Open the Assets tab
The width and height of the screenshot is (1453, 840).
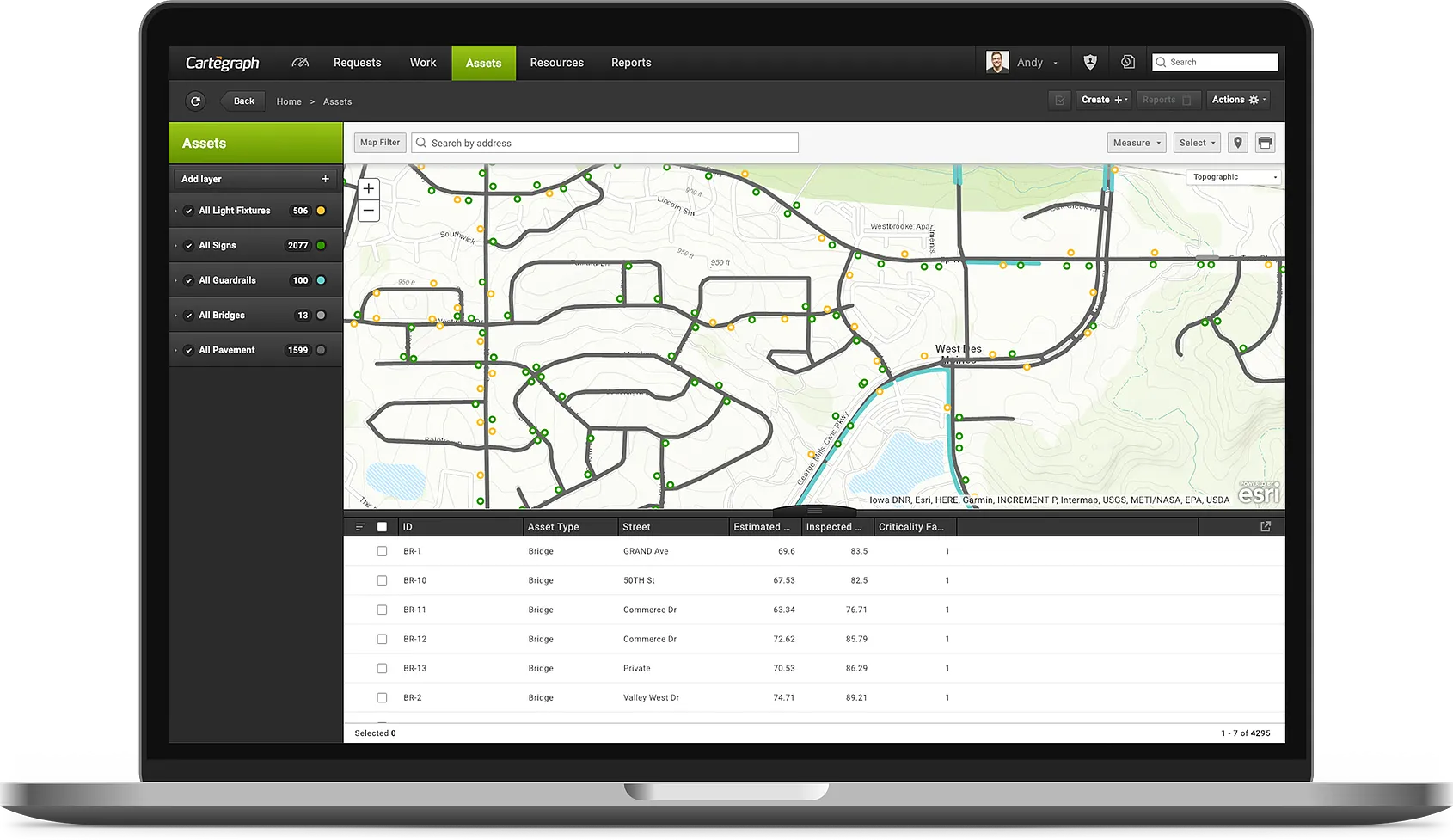pos(484,63)
